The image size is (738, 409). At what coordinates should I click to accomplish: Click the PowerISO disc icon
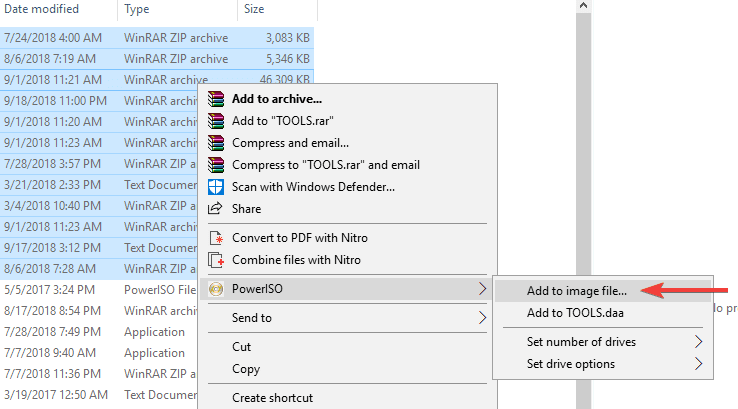[216, 289]
